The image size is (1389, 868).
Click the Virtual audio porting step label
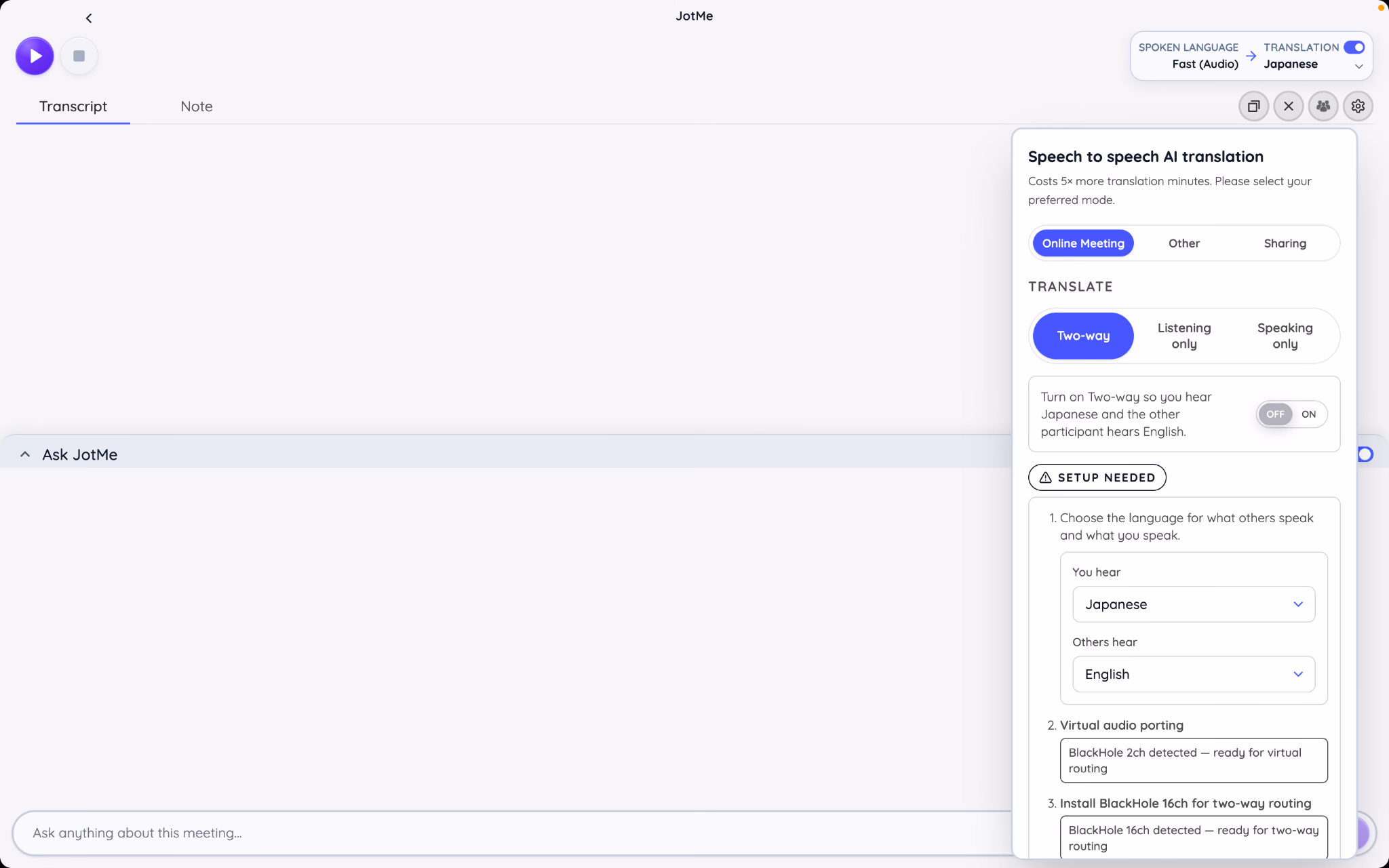1121,725
